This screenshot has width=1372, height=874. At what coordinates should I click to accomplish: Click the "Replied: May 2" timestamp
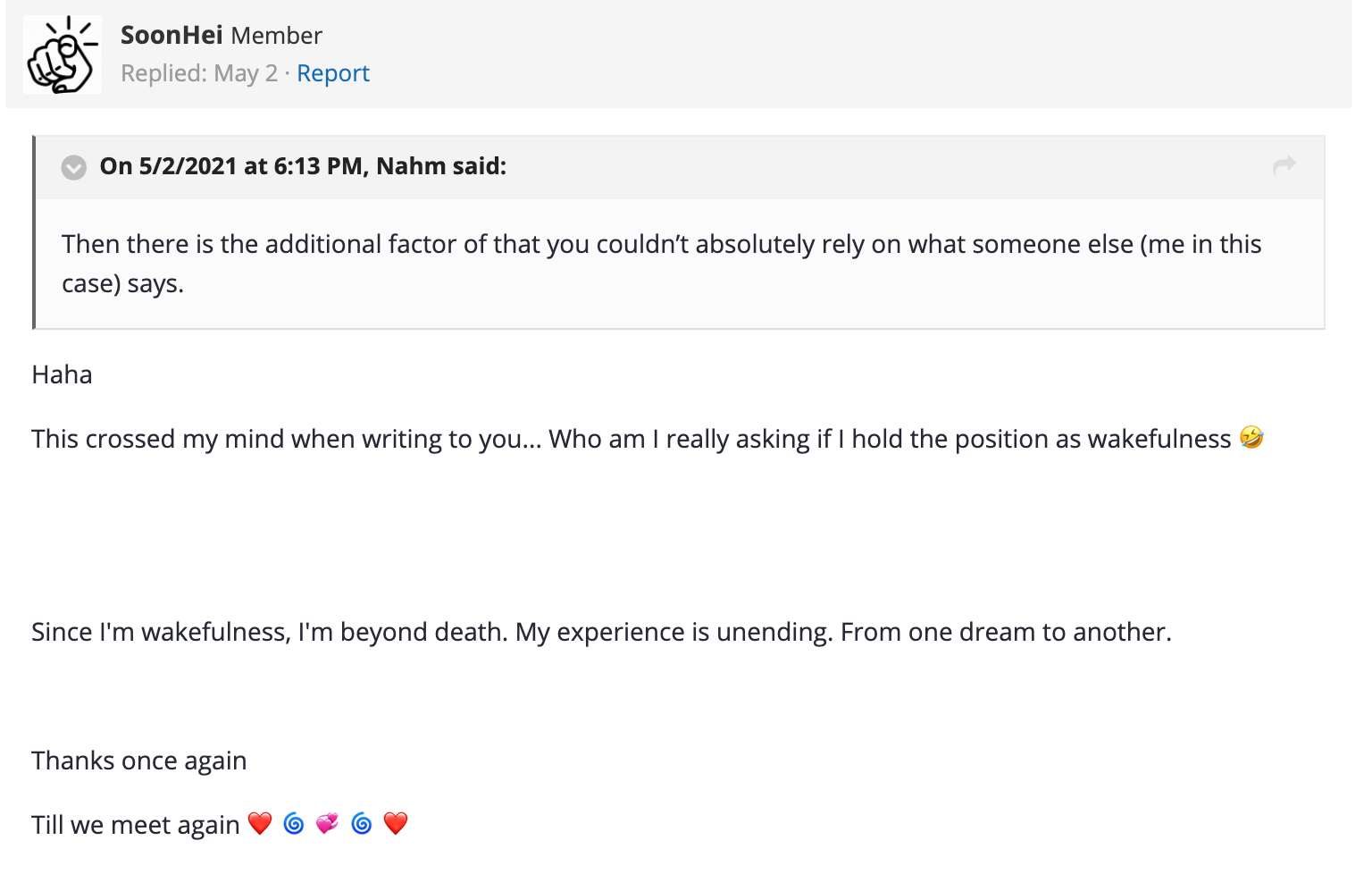[199, 73]
